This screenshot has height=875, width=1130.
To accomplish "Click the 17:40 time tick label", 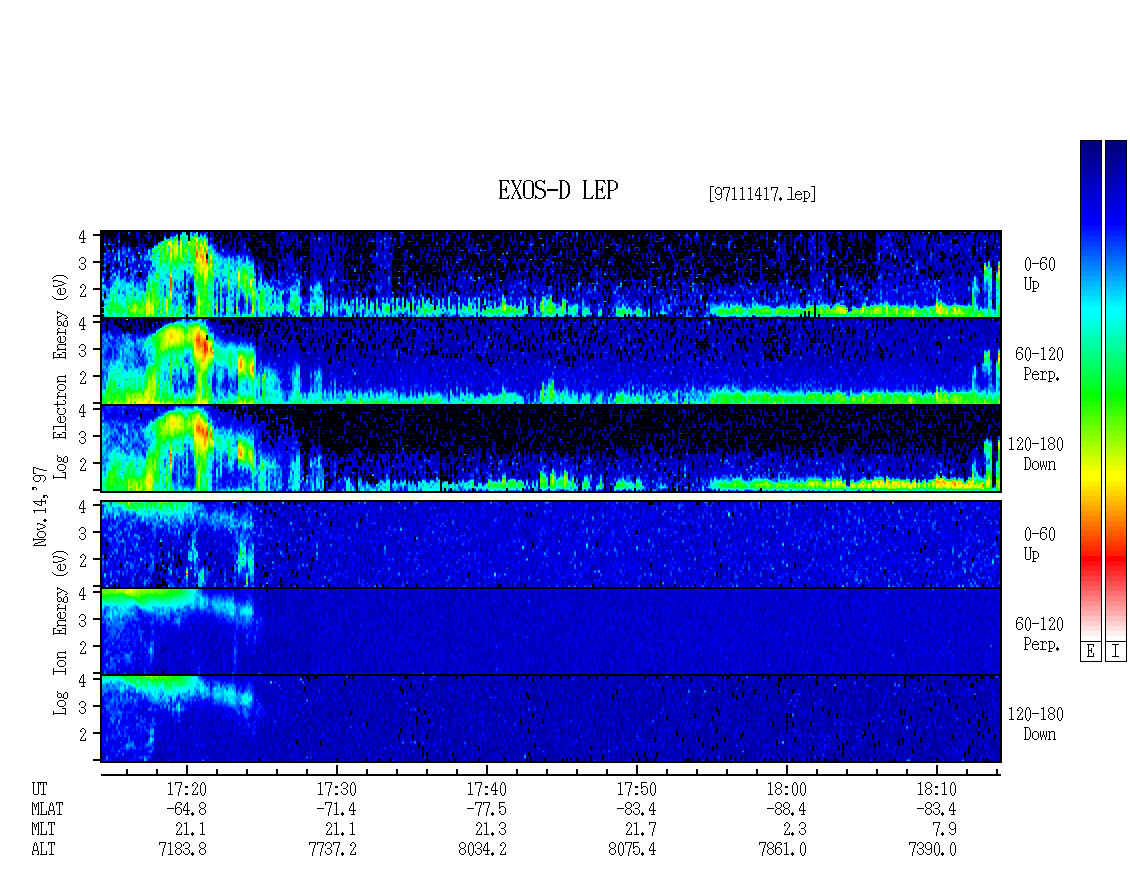I will [x=486, y=789].
